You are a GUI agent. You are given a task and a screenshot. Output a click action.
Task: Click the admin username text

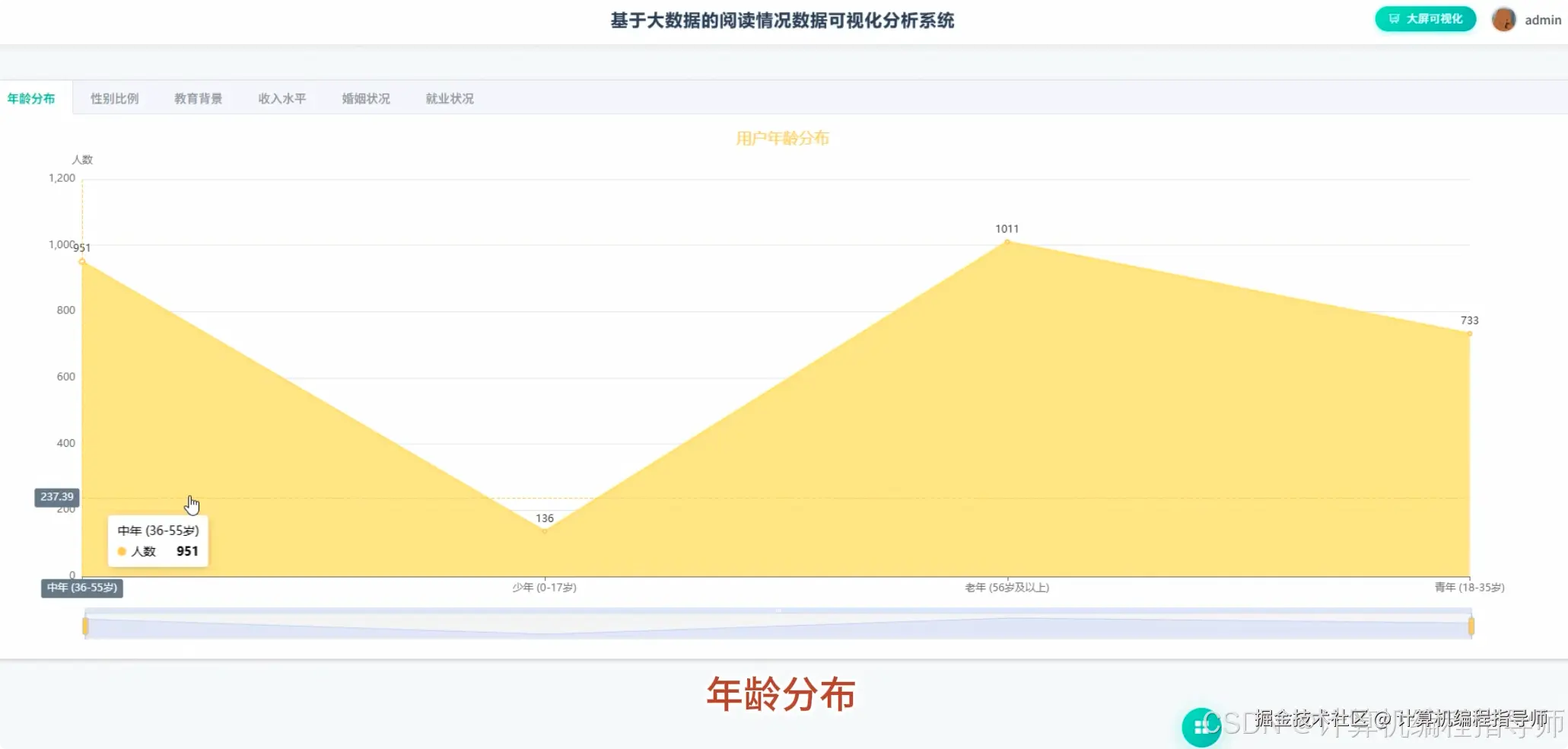1543,19
